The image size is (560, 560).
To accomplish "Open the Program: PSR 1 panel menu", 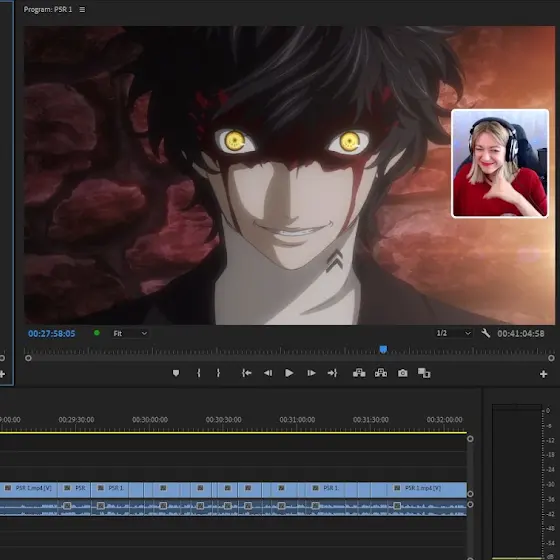I will click(82, 10).
